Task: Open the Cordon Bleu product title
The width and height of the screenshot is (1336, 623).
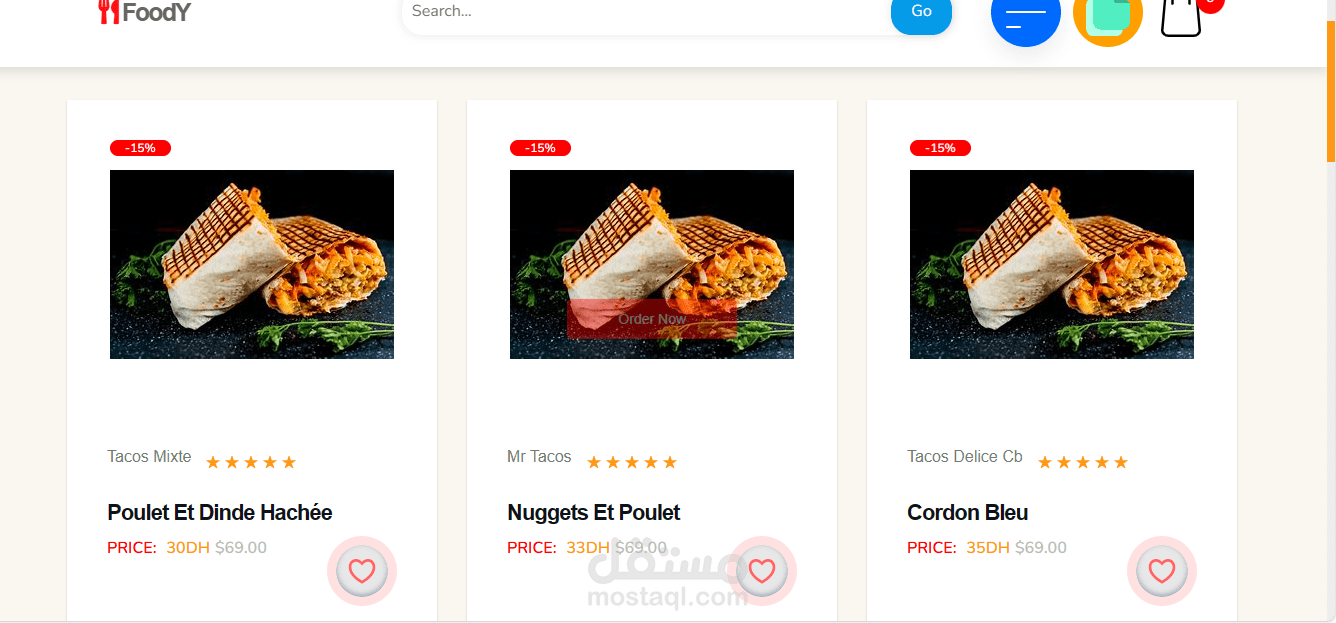Action: [968, 513]
